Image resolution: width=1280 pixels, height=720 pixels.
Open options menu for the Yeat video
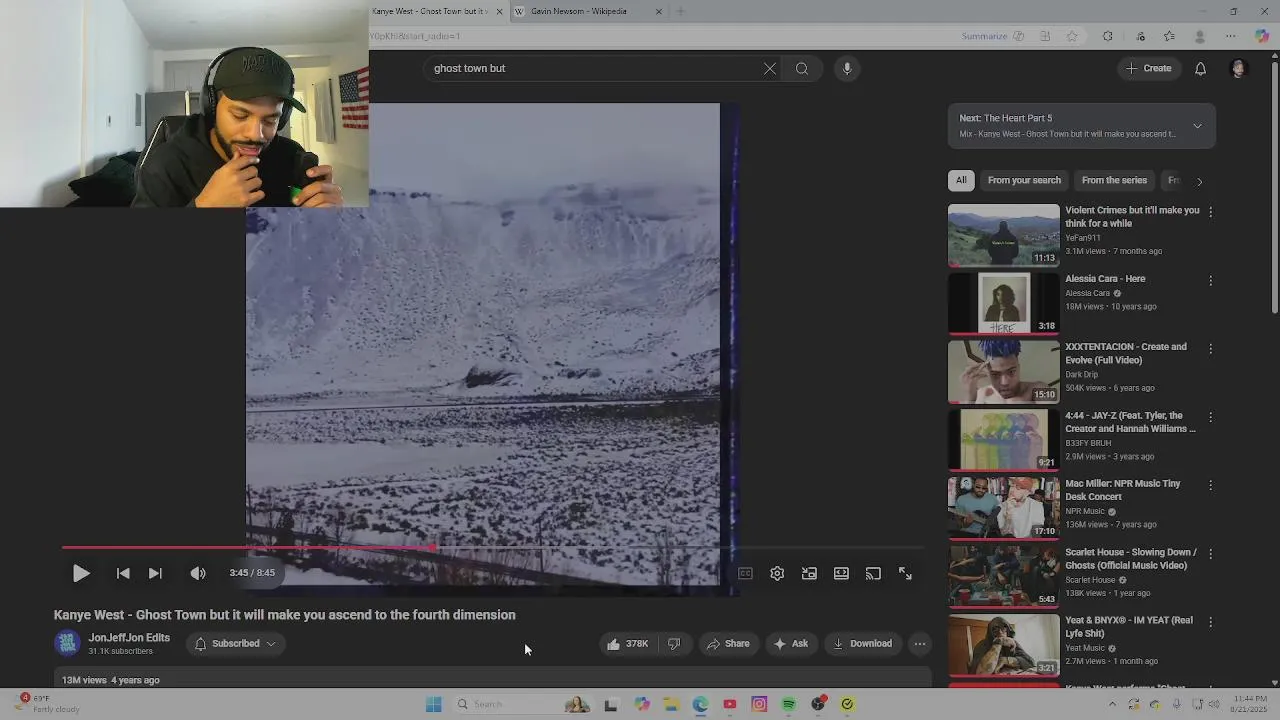tap(1210, 622)
